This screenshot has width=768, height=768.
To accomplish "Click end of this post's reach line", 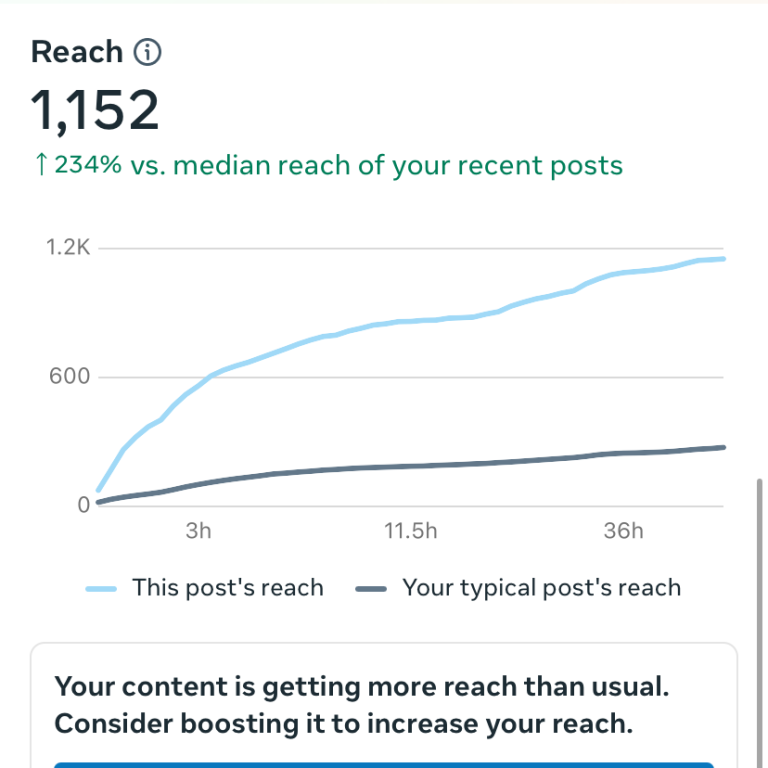I will coord(722,259).
